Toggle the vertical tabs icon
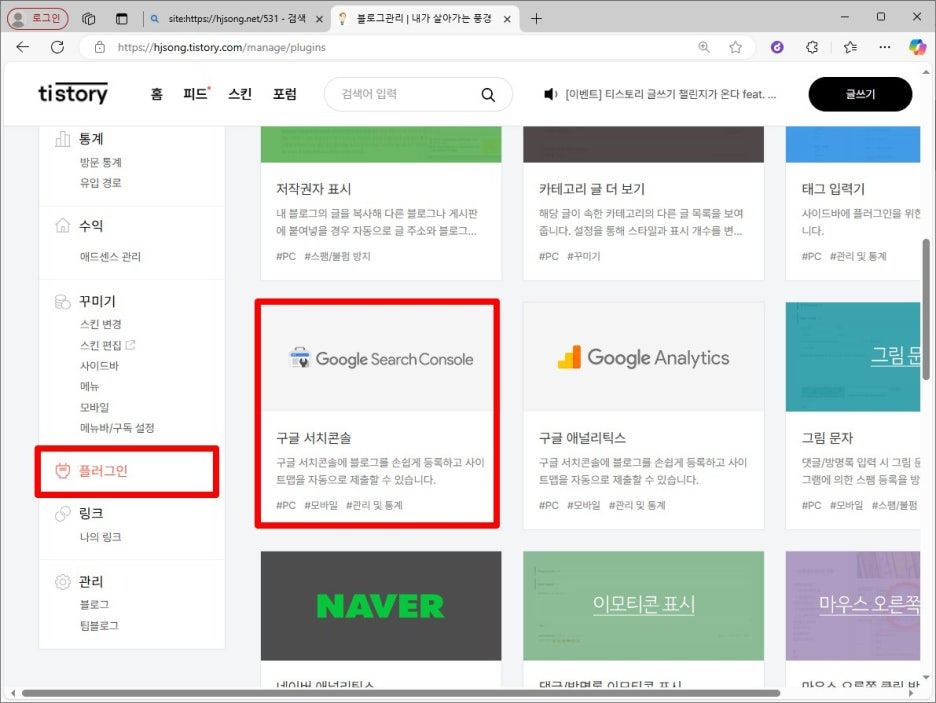This screenshot has height=703, width=936. 122,18
